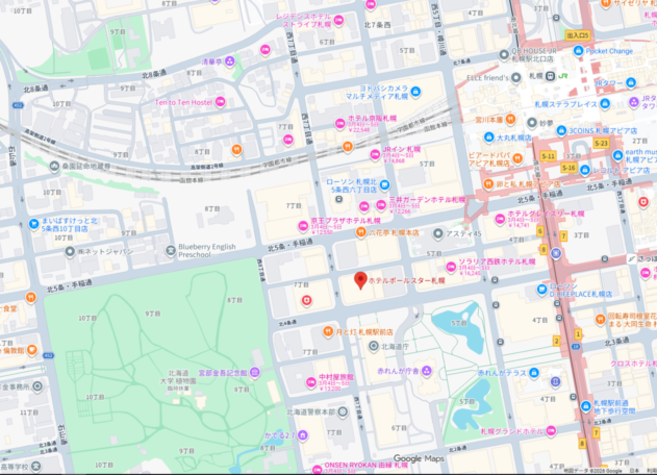Select the Ten to Ten Hostel hotel marker
Viewport: 657px width, 475px height.
pos(220,101)
